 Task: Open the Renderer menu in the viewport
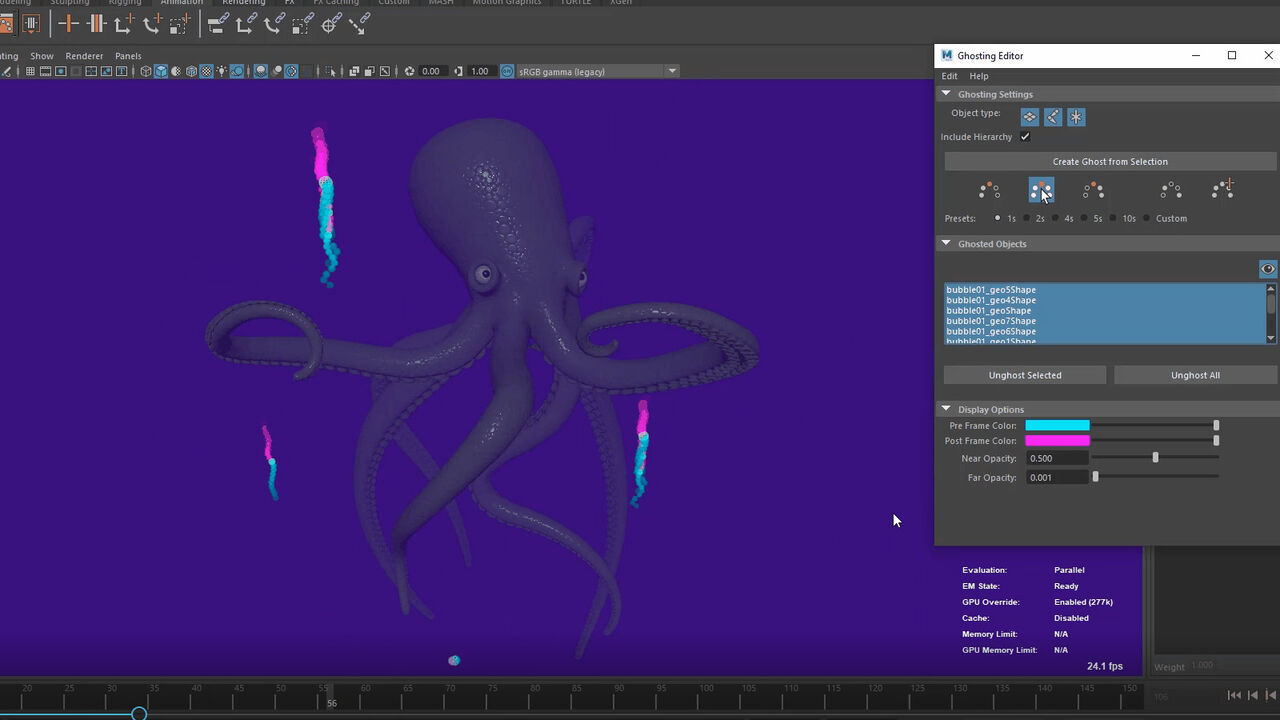(84, 56)
